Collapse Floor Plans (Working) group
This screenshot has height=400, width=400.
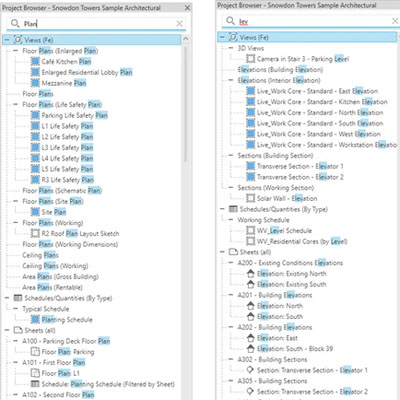[16, 223]
